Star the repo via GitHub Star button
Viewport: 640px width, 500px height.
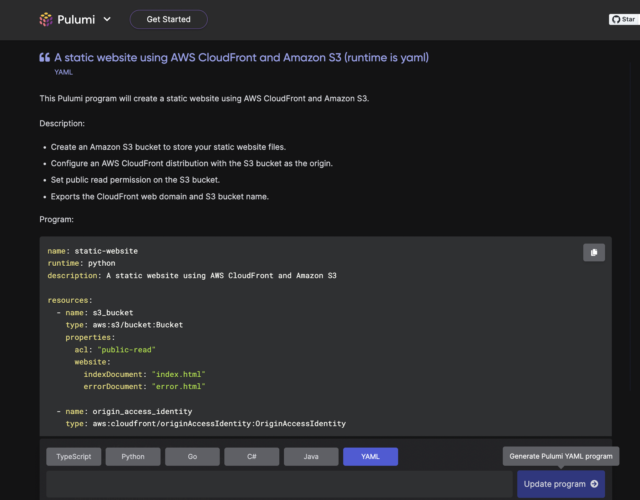[x=624, y=19]
